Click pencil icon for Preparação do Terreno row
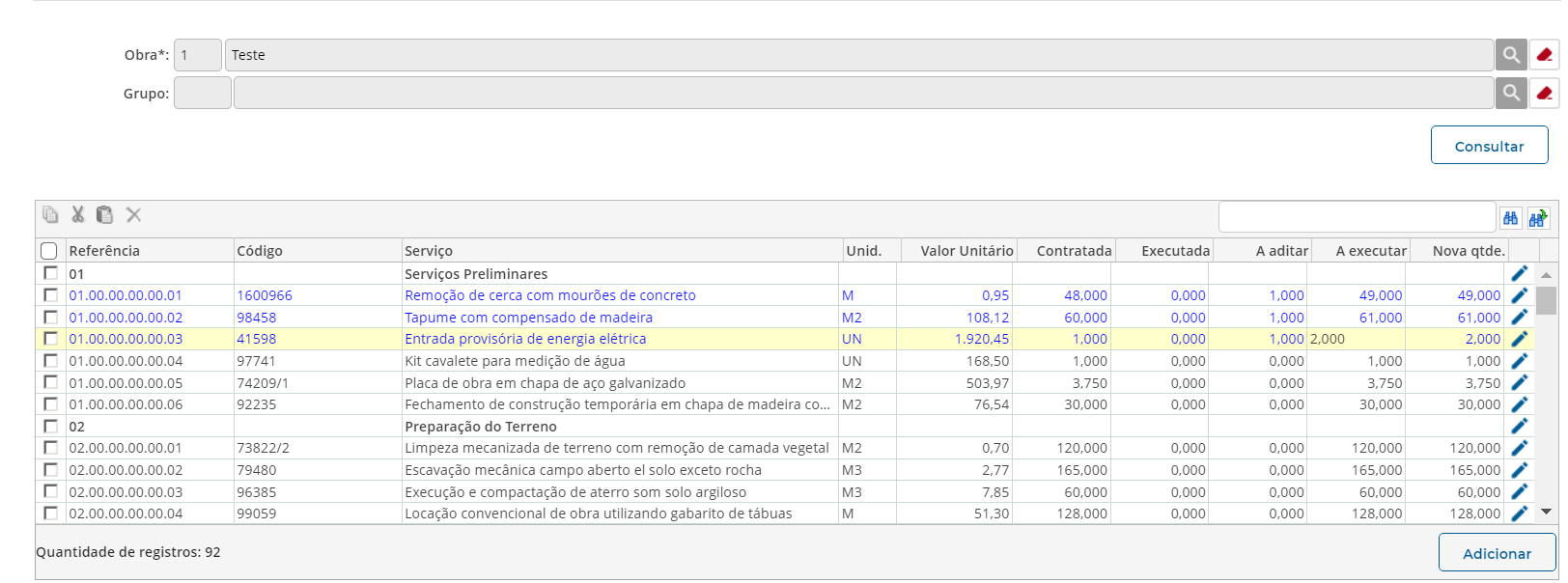 1520,426
